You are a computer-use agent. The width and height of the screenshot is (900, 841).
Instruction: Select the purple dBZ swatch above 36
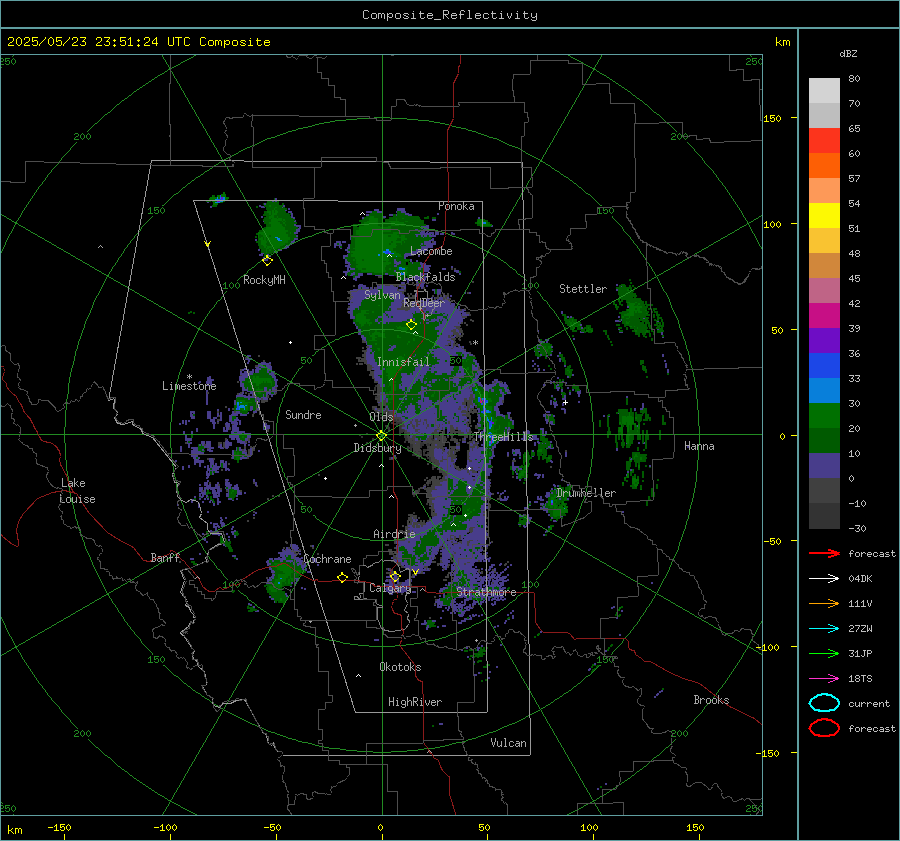pyautogui.click(x=824, y=341)
